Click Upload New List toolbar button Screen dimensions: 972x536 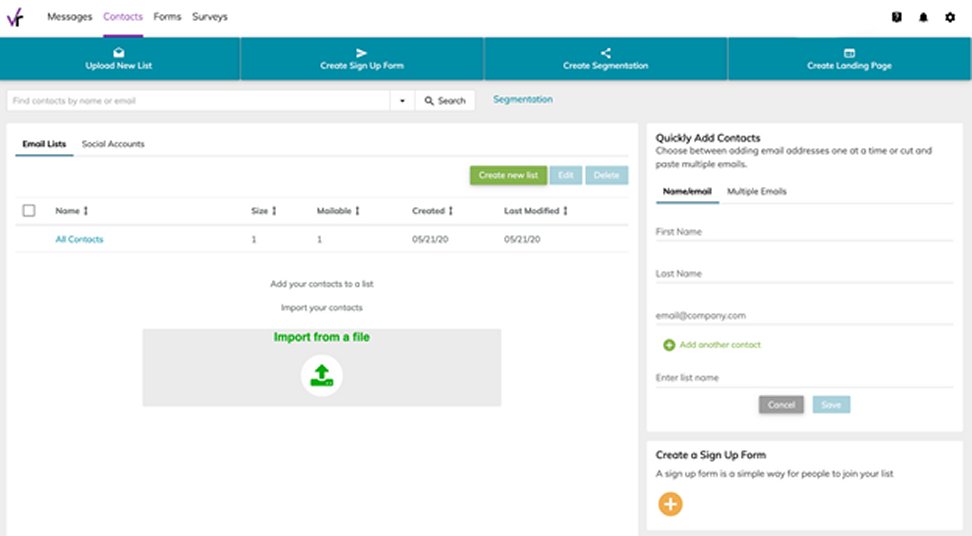(119, 59)
